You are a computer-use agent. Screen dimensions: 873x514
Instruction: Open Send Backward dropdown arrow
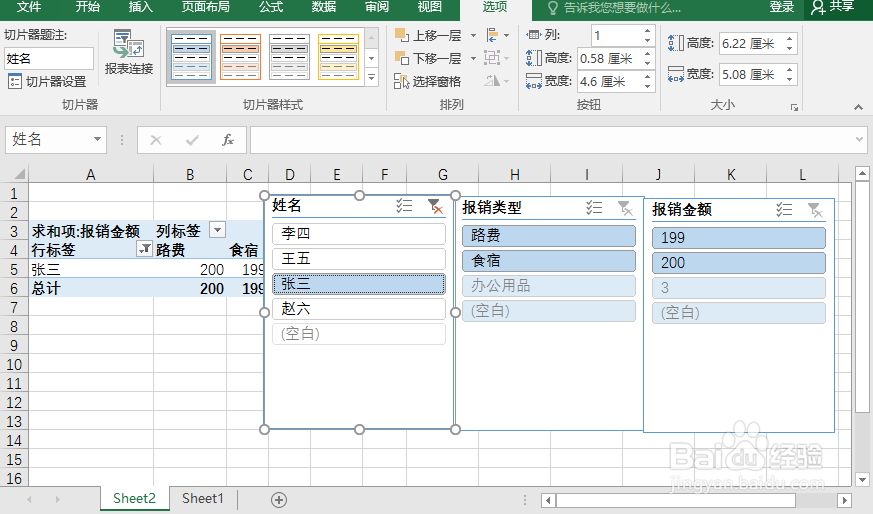tap(473, 58)
